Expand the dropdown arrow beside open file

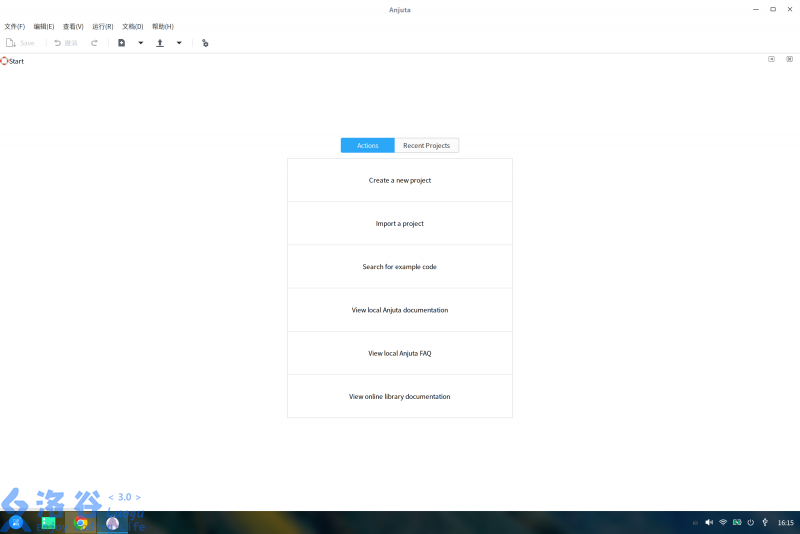click(x=179, y=43)
